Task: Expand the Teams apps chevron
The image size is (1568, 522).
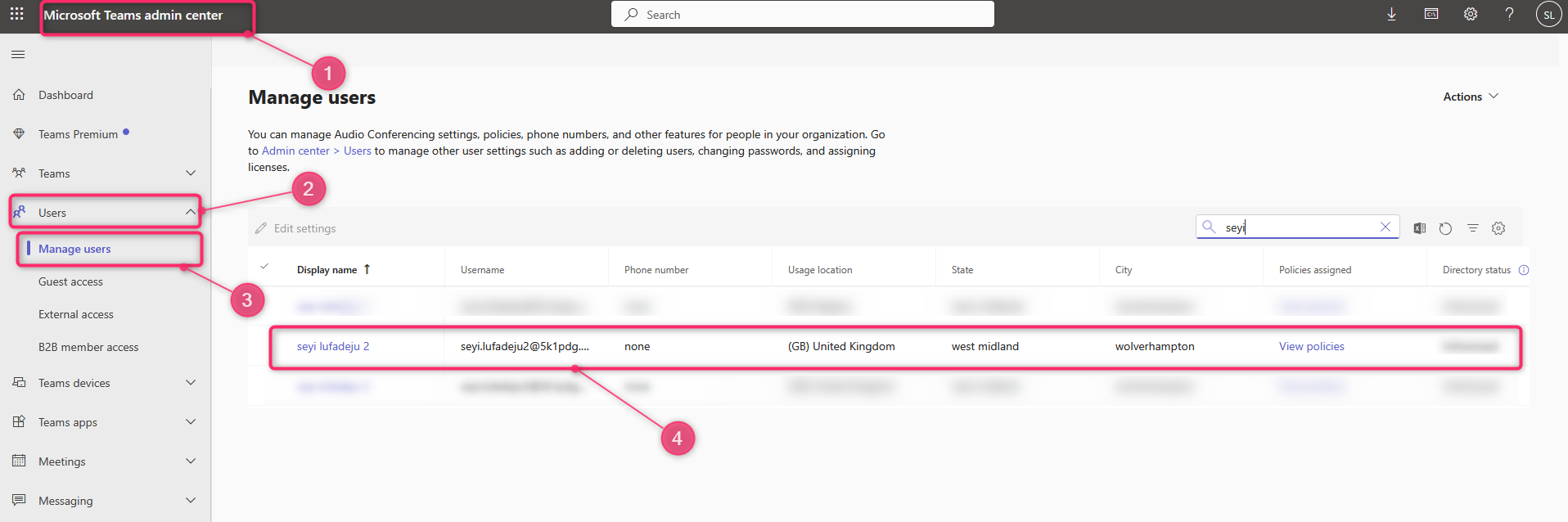Action: (x=191, y=422)
